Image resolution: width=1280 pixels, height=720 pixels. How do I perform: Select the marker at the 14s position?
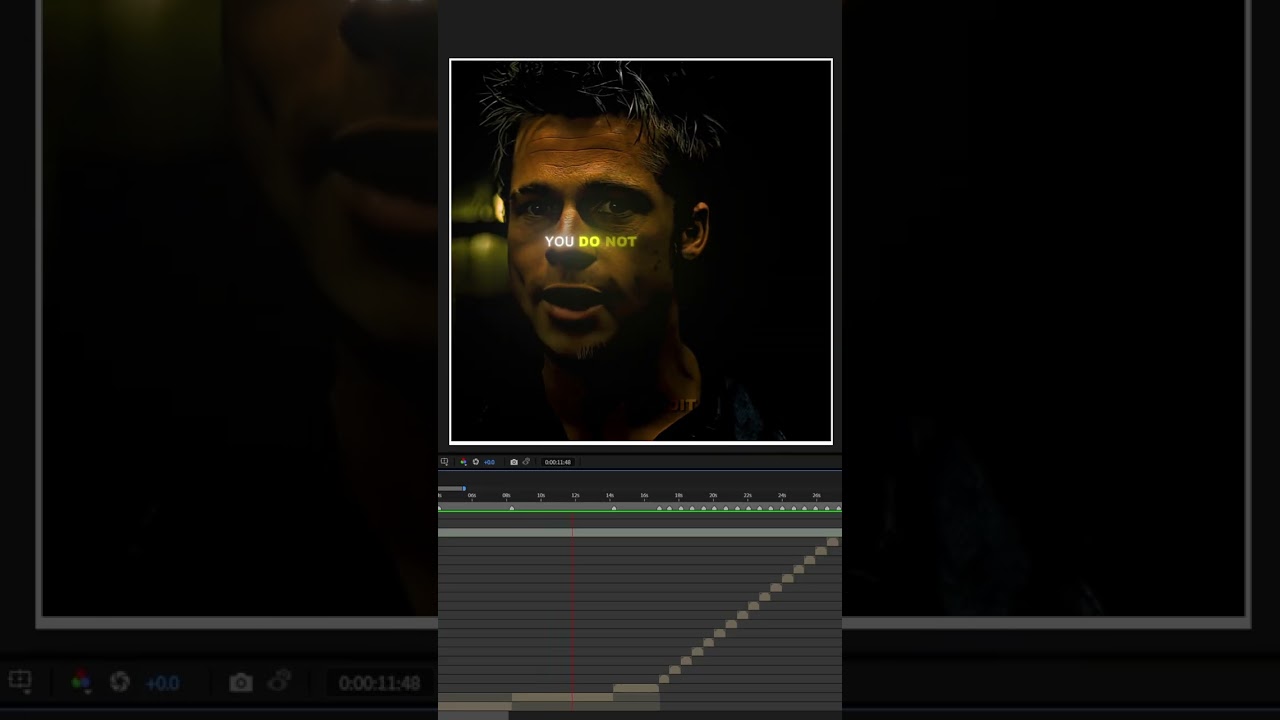[x=614, y=509]
